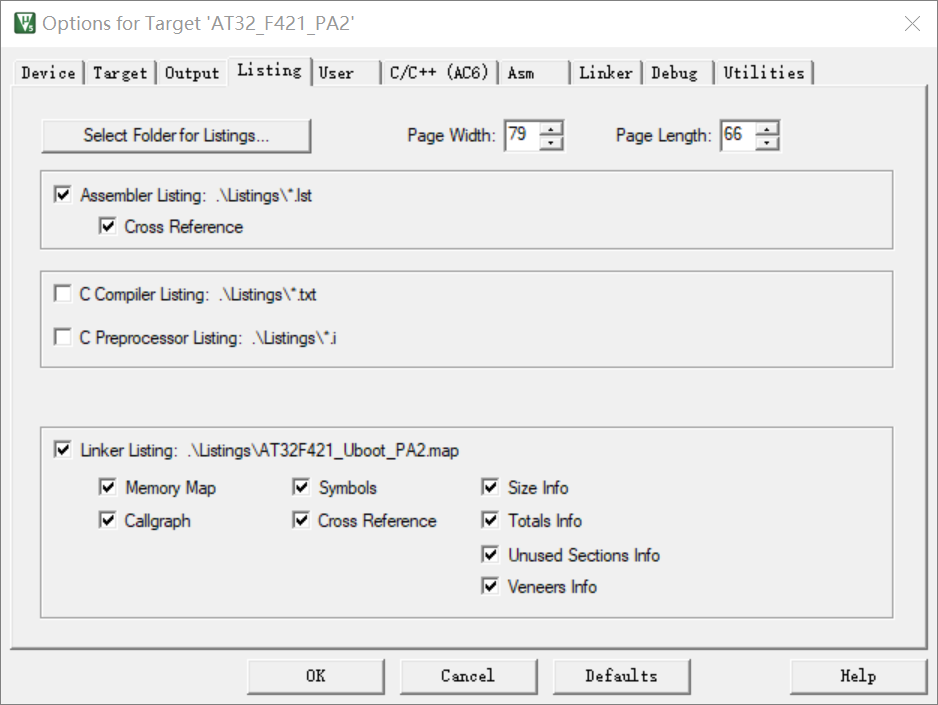This screenshot has width=938, height=705.
Task: Increase Page Width with up arrow
Action: pos(551,129)
